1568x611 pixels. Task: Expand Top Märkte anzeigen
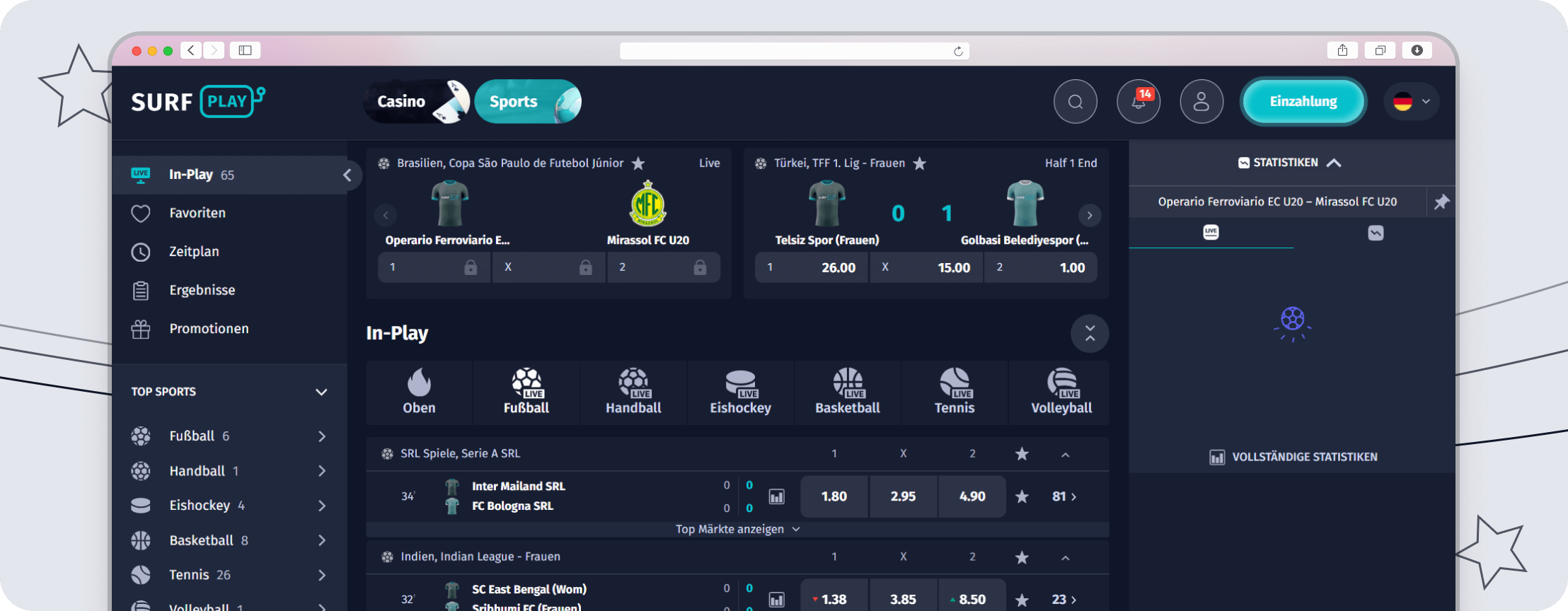[x=737, y=530]
